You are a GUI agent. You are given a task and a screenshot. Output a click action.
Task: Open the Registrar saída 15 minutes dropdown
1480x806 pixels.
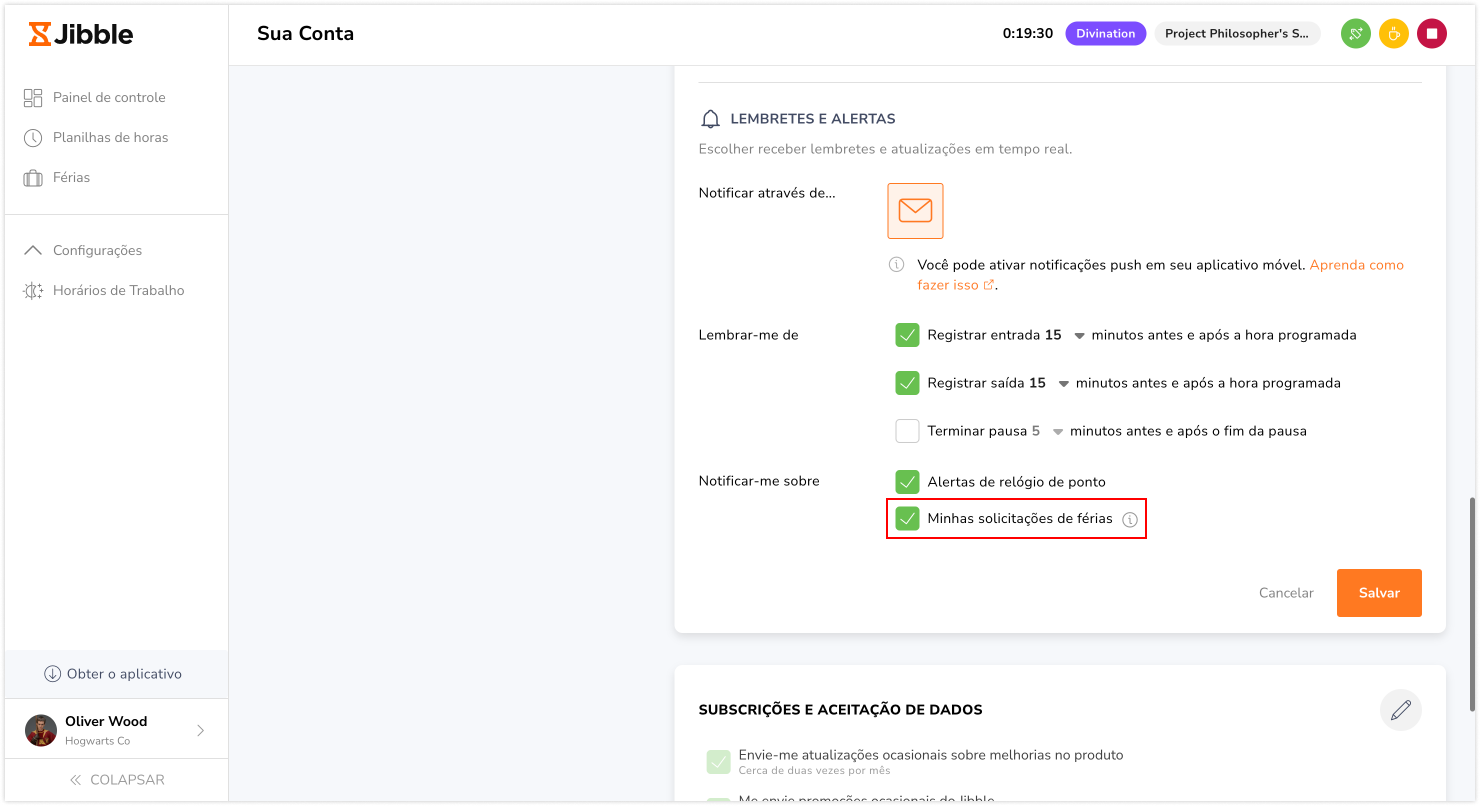click(1063, 384)
